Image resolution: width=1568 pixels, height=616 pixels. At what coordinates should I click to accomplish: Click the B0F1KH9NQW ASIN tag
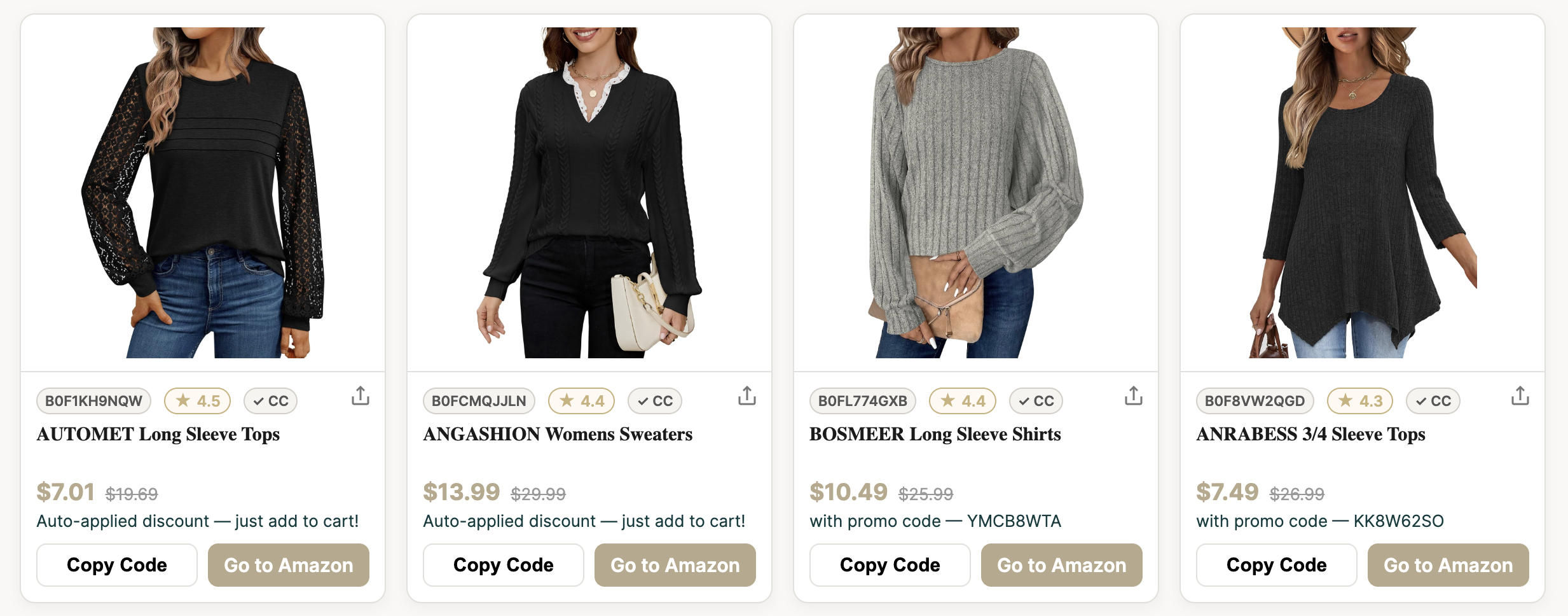pyautogui.click(x=93, y=401)
